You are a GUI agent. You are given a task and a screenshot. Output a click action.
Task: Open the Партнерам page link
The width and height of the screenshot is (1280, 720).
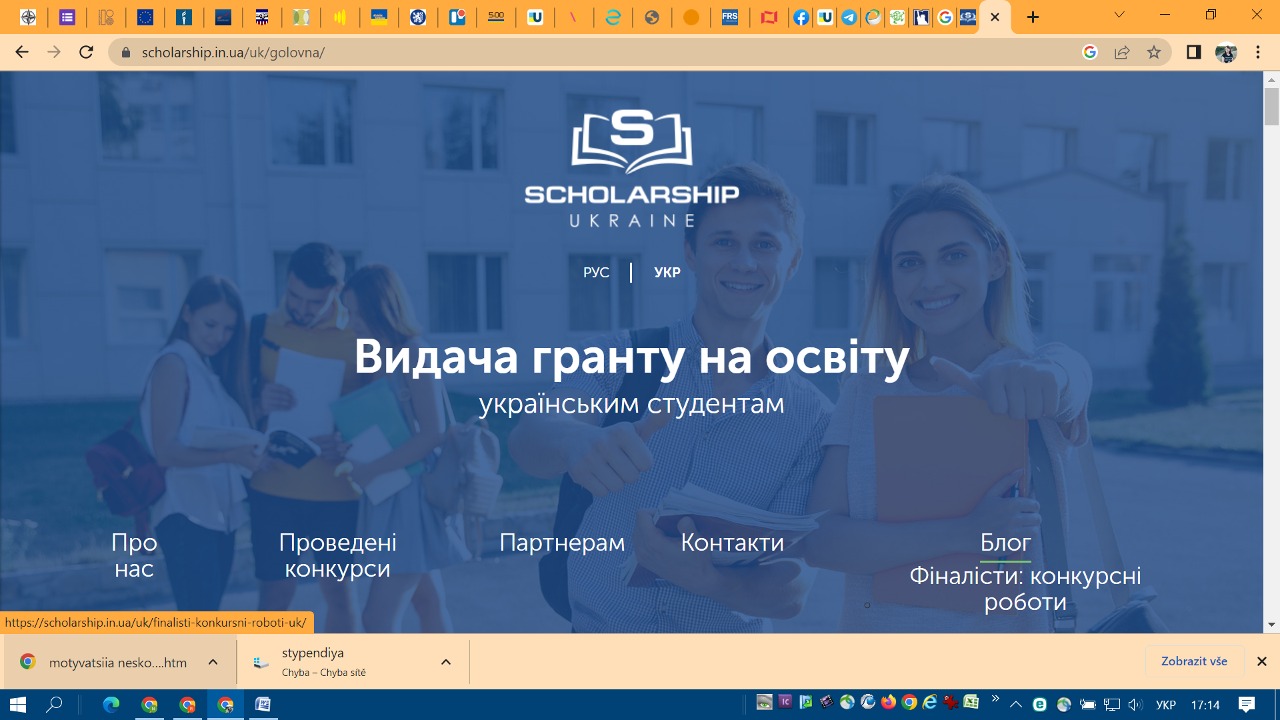(x=561, y=543)
